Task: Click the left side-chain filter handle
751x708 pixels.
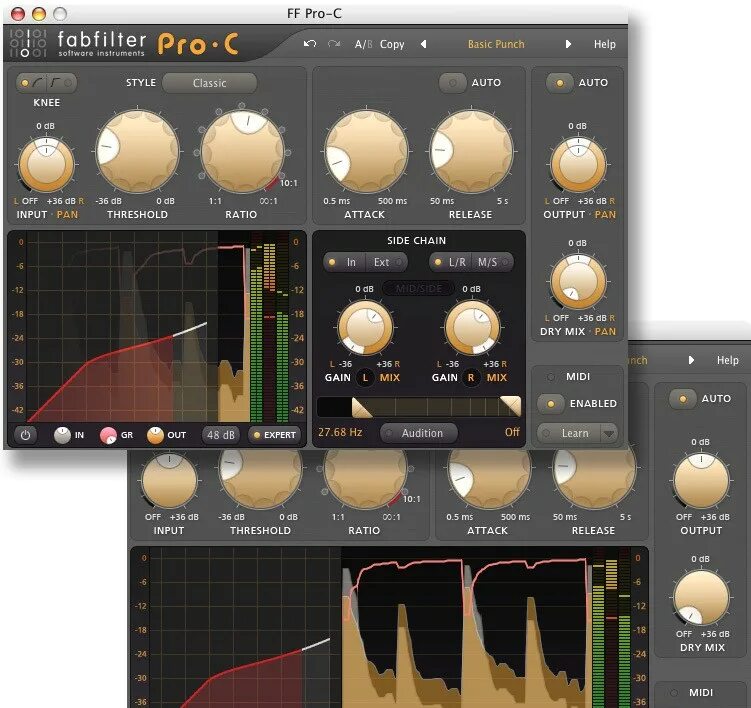Action: (x=362, y=408)
